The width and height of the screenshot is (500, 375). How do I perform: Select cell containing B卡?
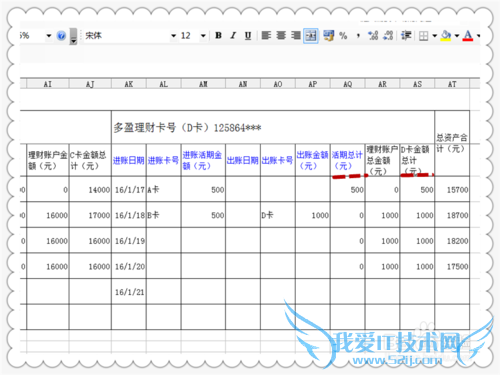tap(163, 215)
